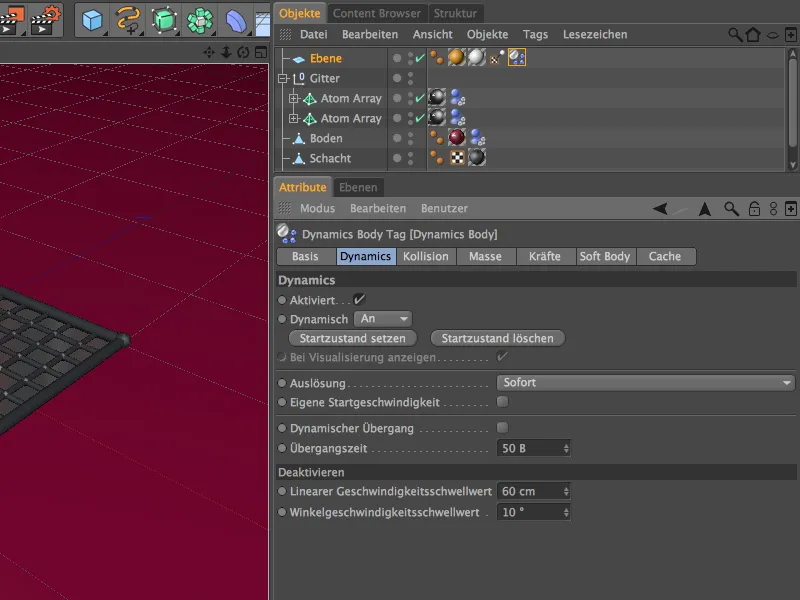Toggle the visibility dot for Schacht

397,158
